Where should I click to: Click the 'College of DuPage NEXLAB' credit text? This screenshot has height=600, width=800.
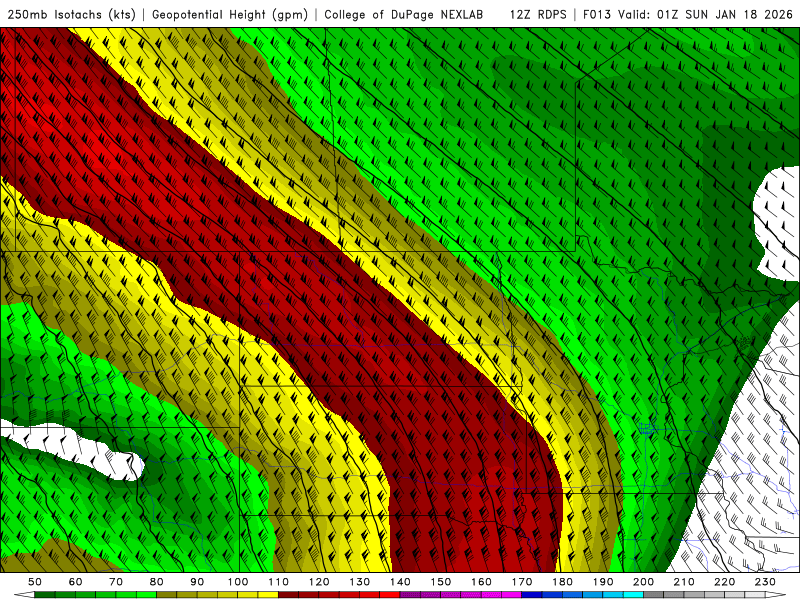click(404, 15)
